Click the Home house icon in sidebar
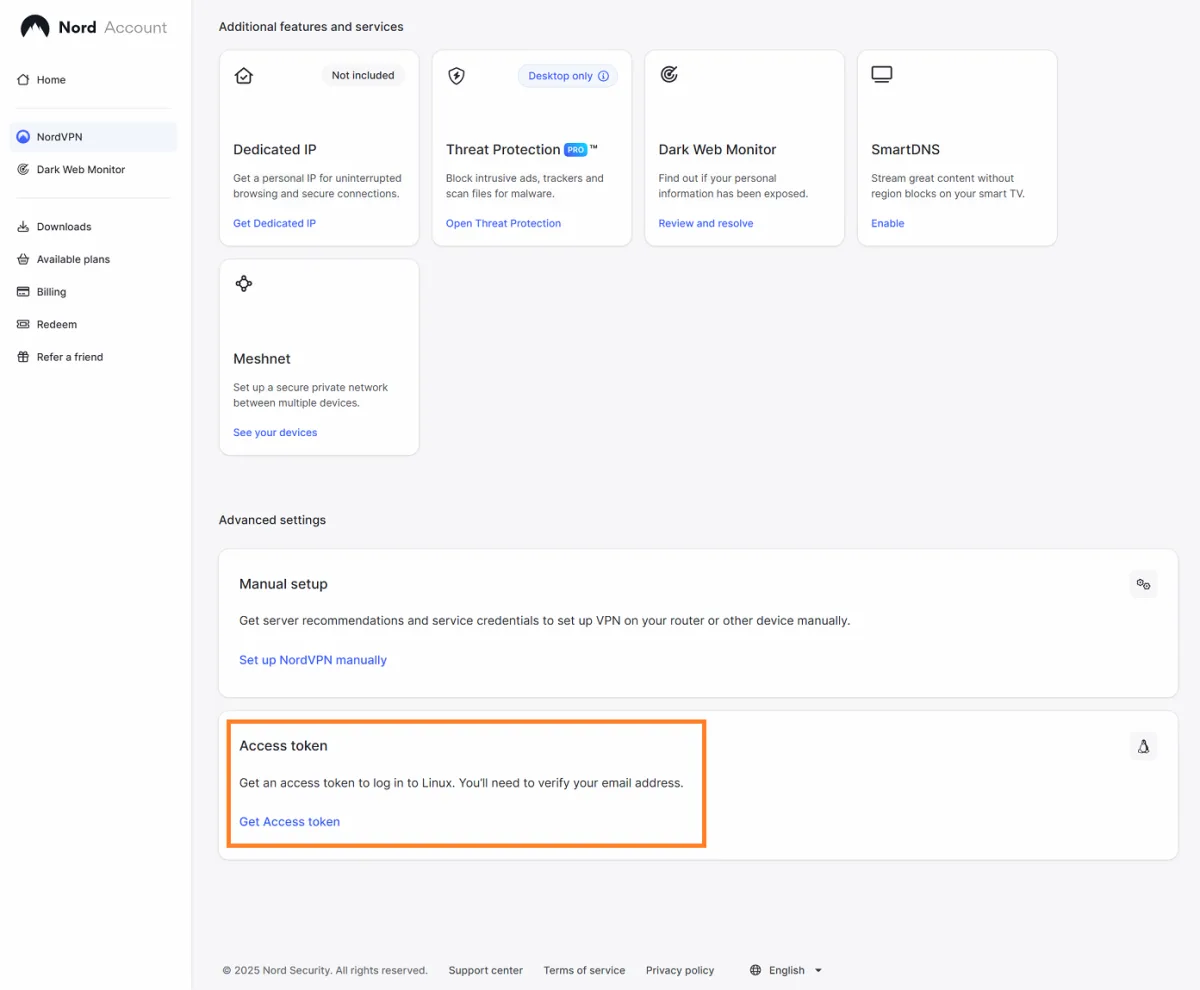This screenshot has height=990, width=1200. click(x=23, y=80)
